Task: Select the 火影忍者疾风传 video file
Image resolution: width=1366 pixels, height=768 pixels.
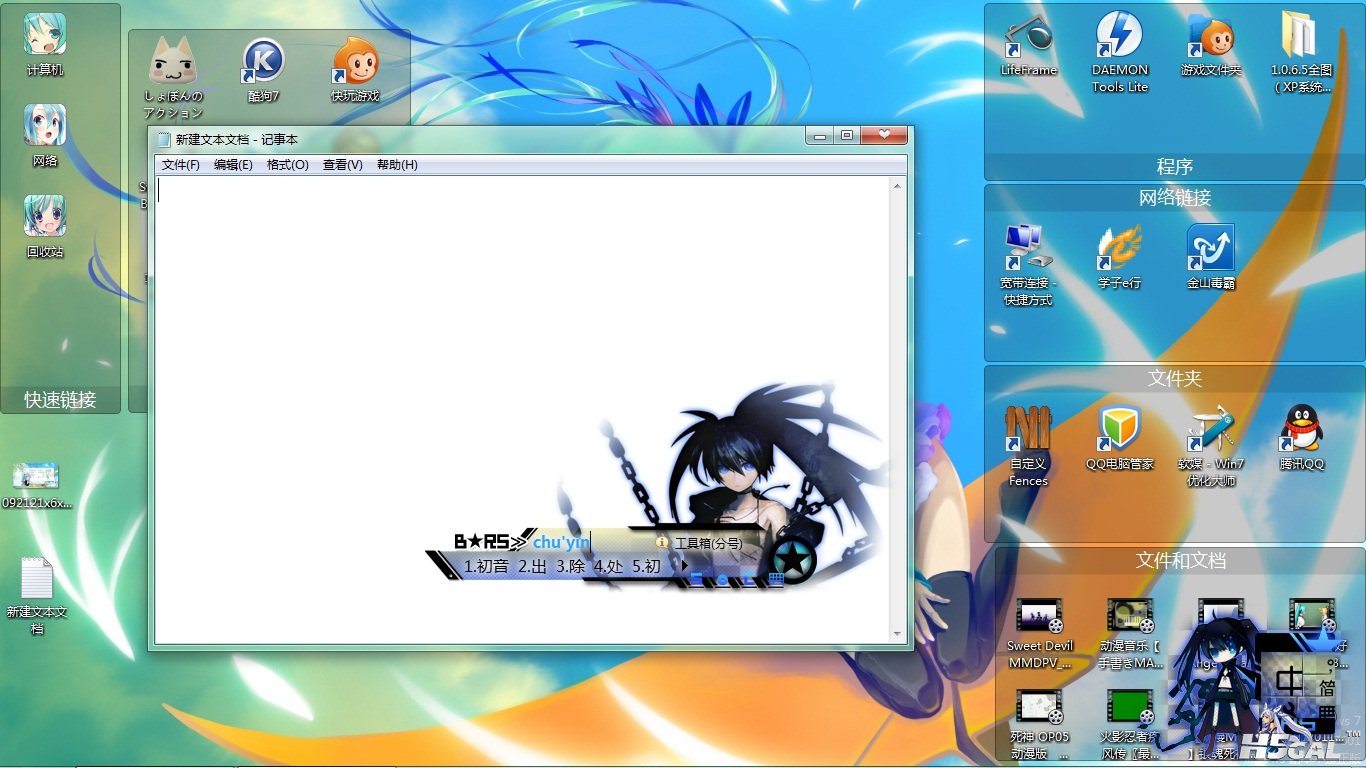Action: point(1130,724)
